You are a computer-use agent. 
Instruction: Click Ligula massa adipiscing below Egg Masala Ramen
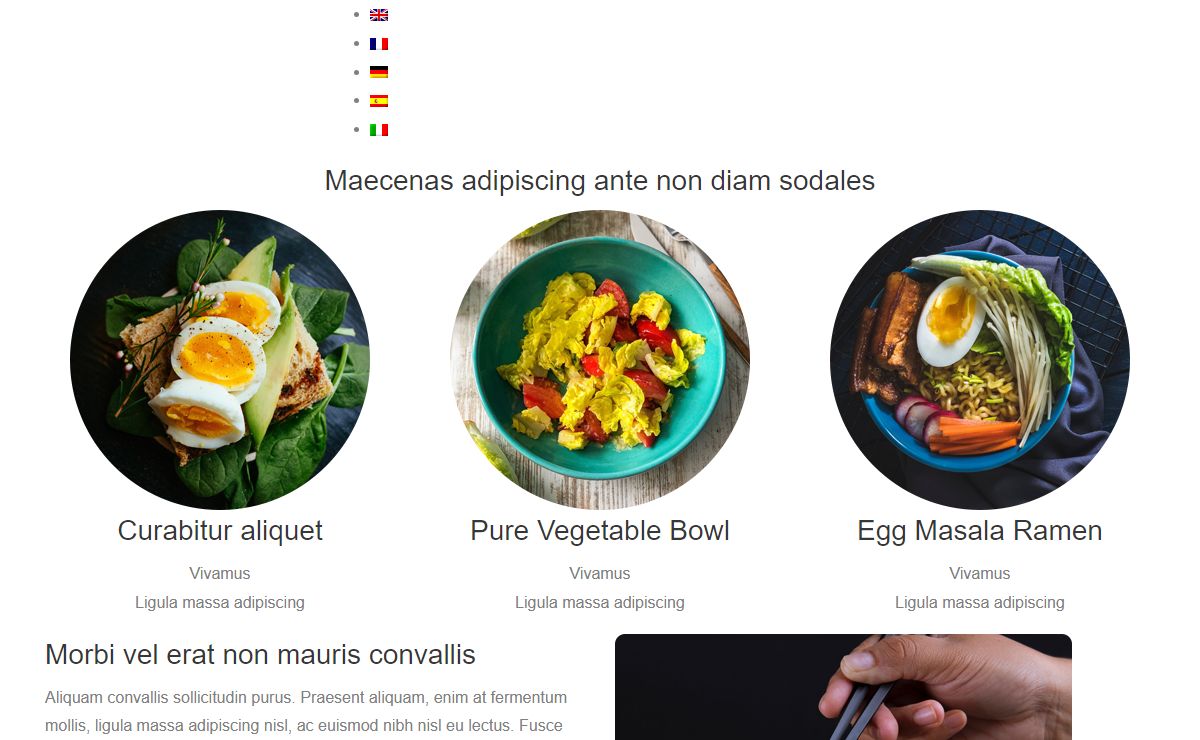[980, 602]
